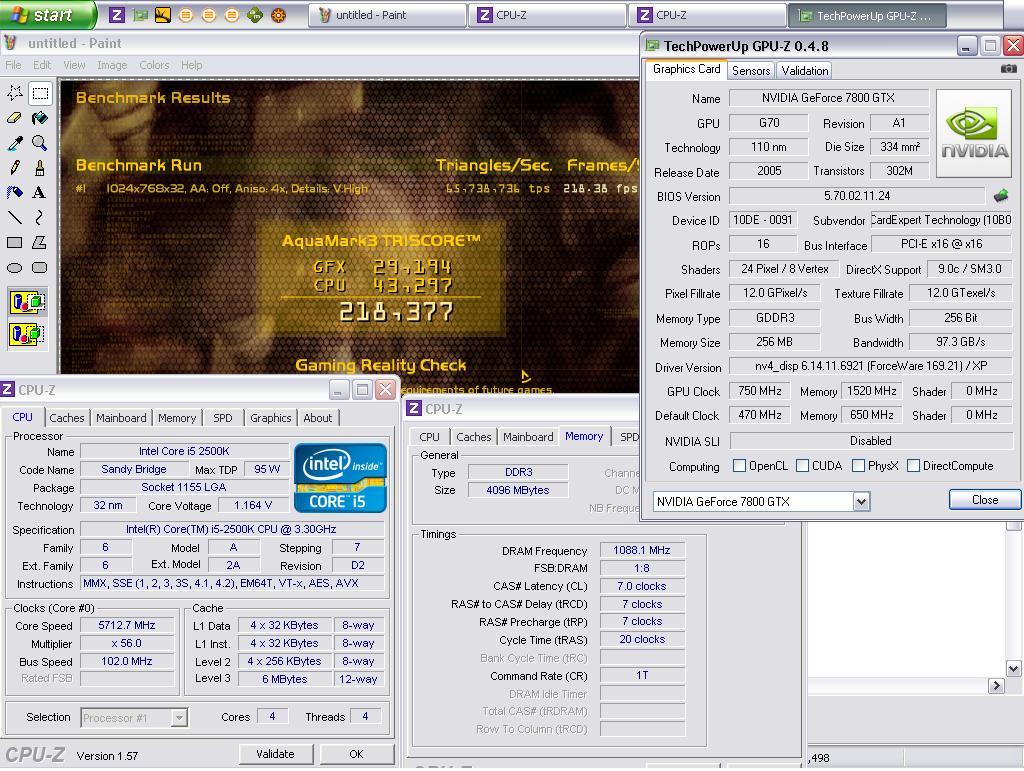The height and width of the screenshot is (771, 1024).
Task: Open the Validation tab in GPU-Z
Action: [x=805, y=71]
